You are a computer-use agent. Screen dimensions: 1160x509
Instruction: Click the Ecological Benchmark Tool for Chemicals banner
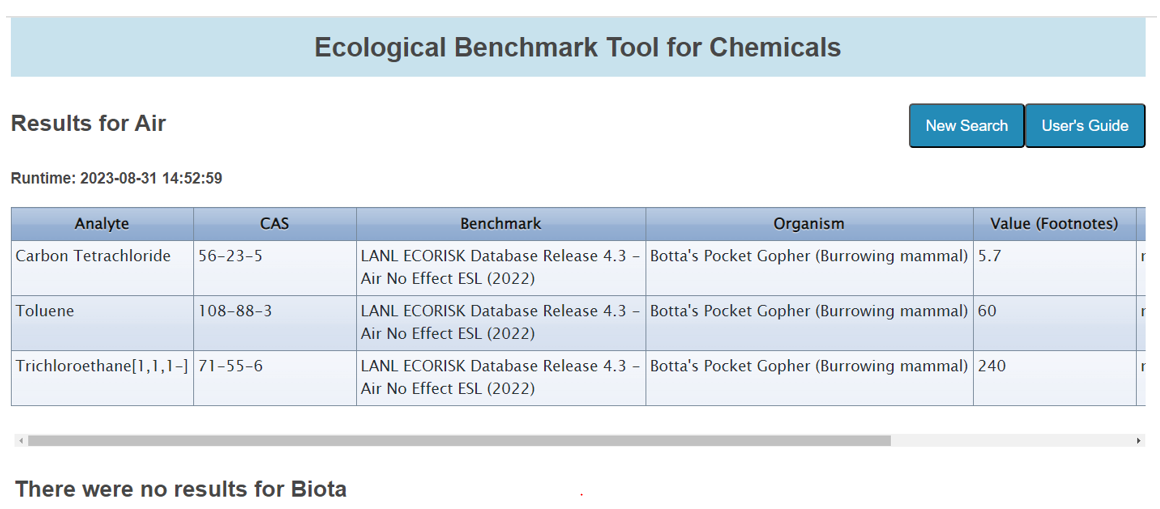577,47
